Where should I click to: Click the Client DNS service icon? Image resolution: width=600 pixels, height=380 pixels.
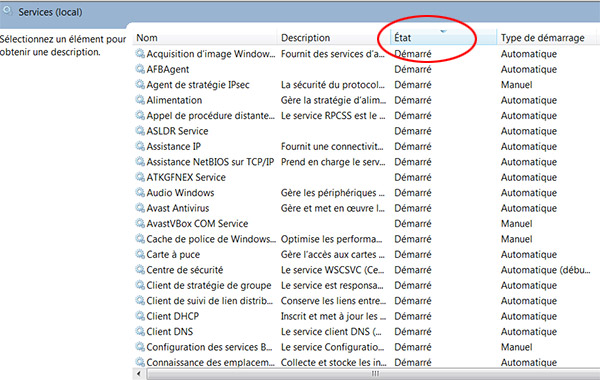point(140,331)
